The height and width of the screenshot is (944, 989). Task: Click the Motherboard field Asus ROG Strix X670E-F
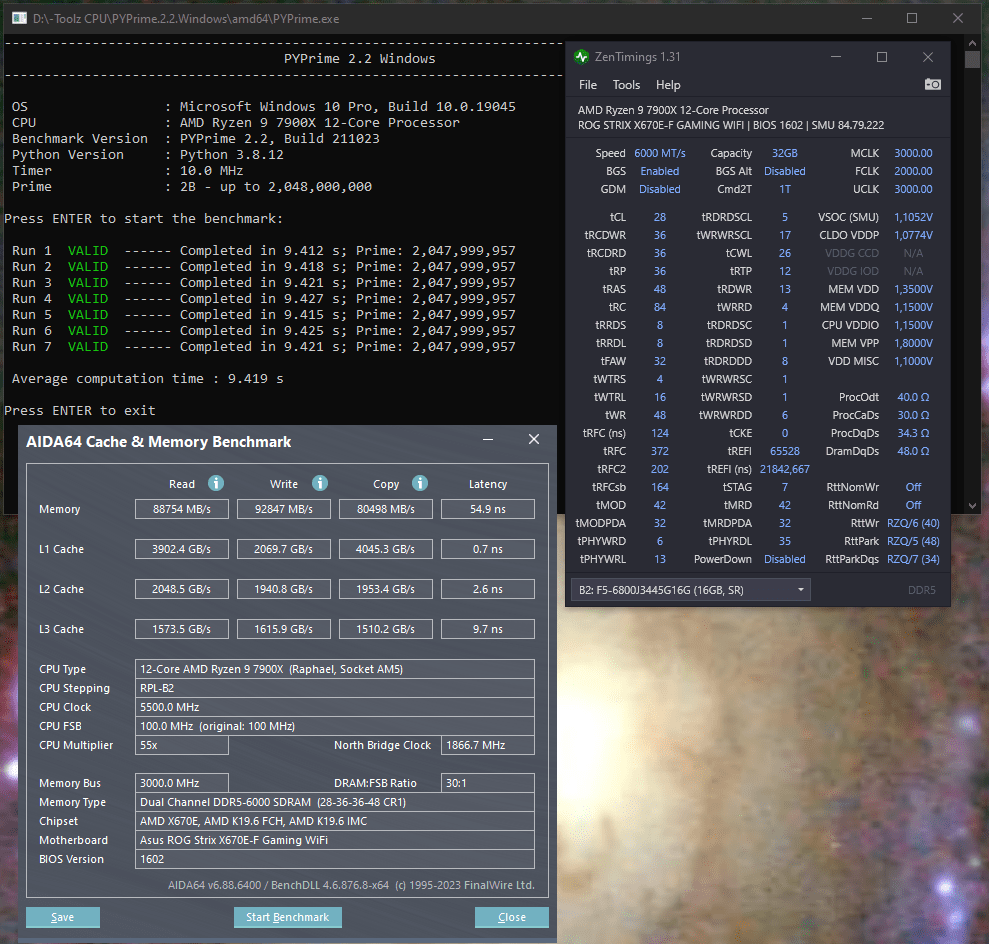[335, 840]
